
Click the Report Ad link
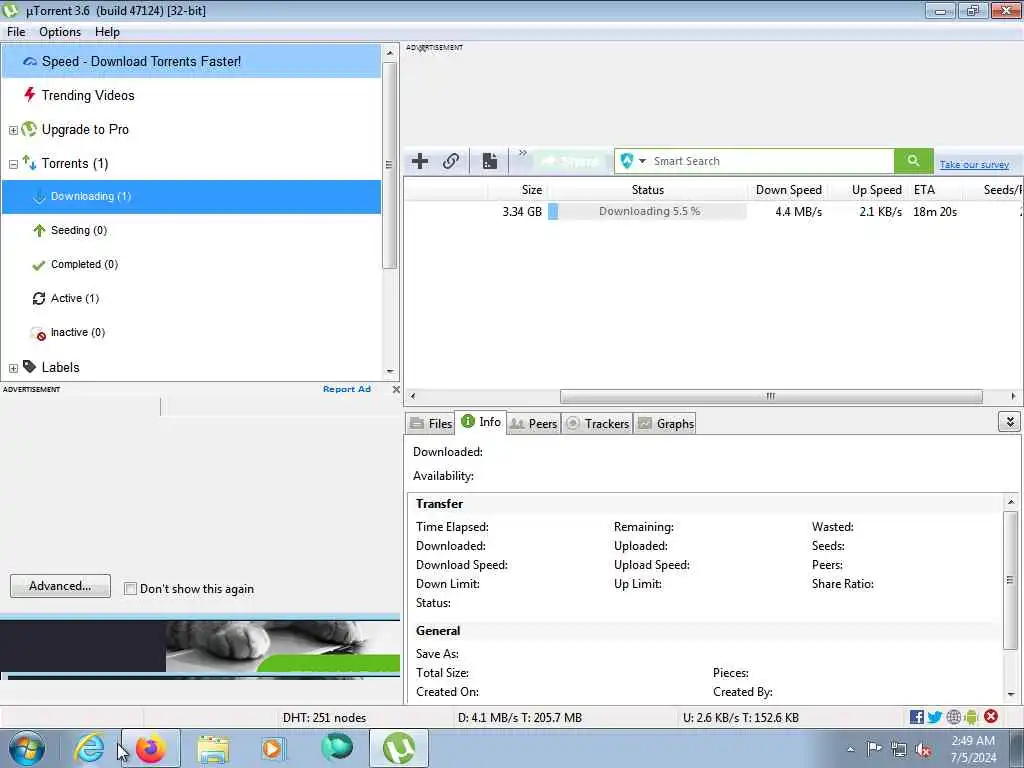pos(347,389)
